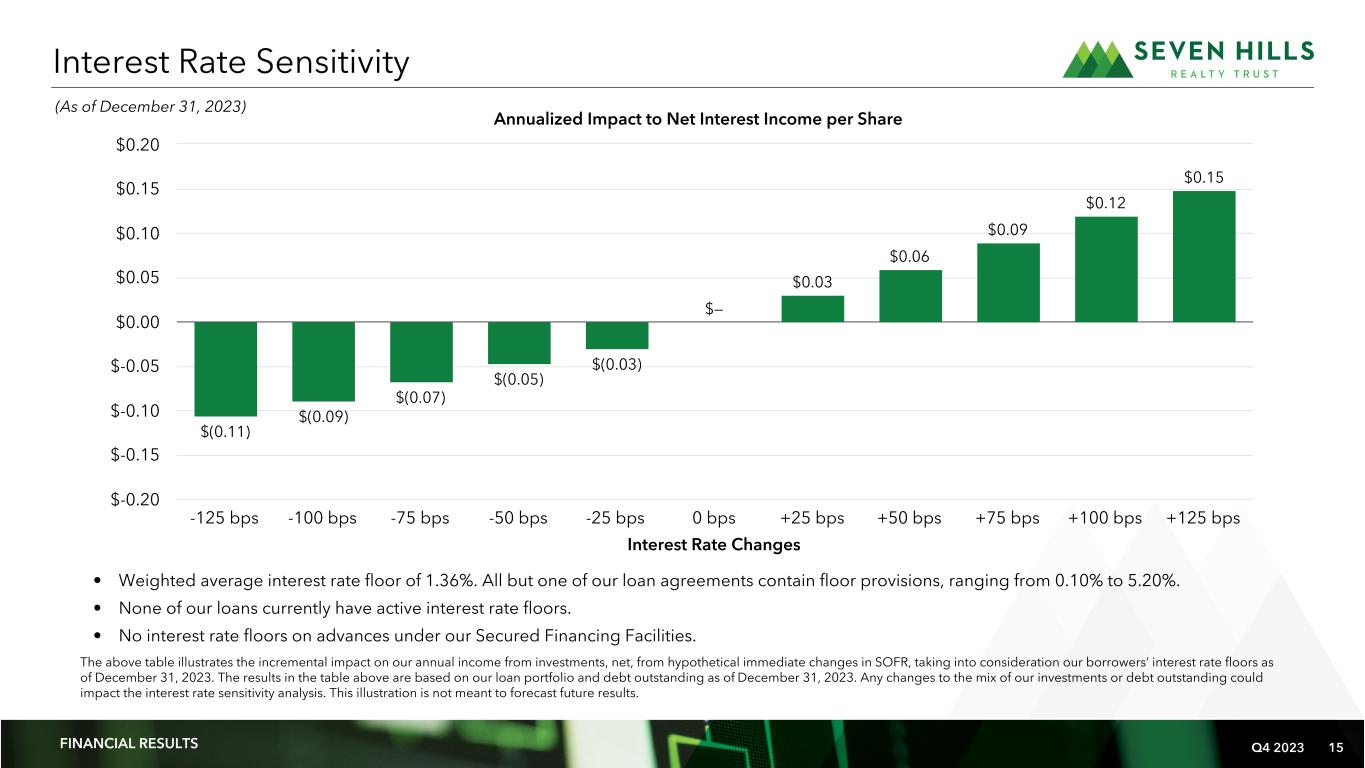The image size is (1365, 768).
Task: Click the page number 15 in the footer
Action: tap(1335, 745)
